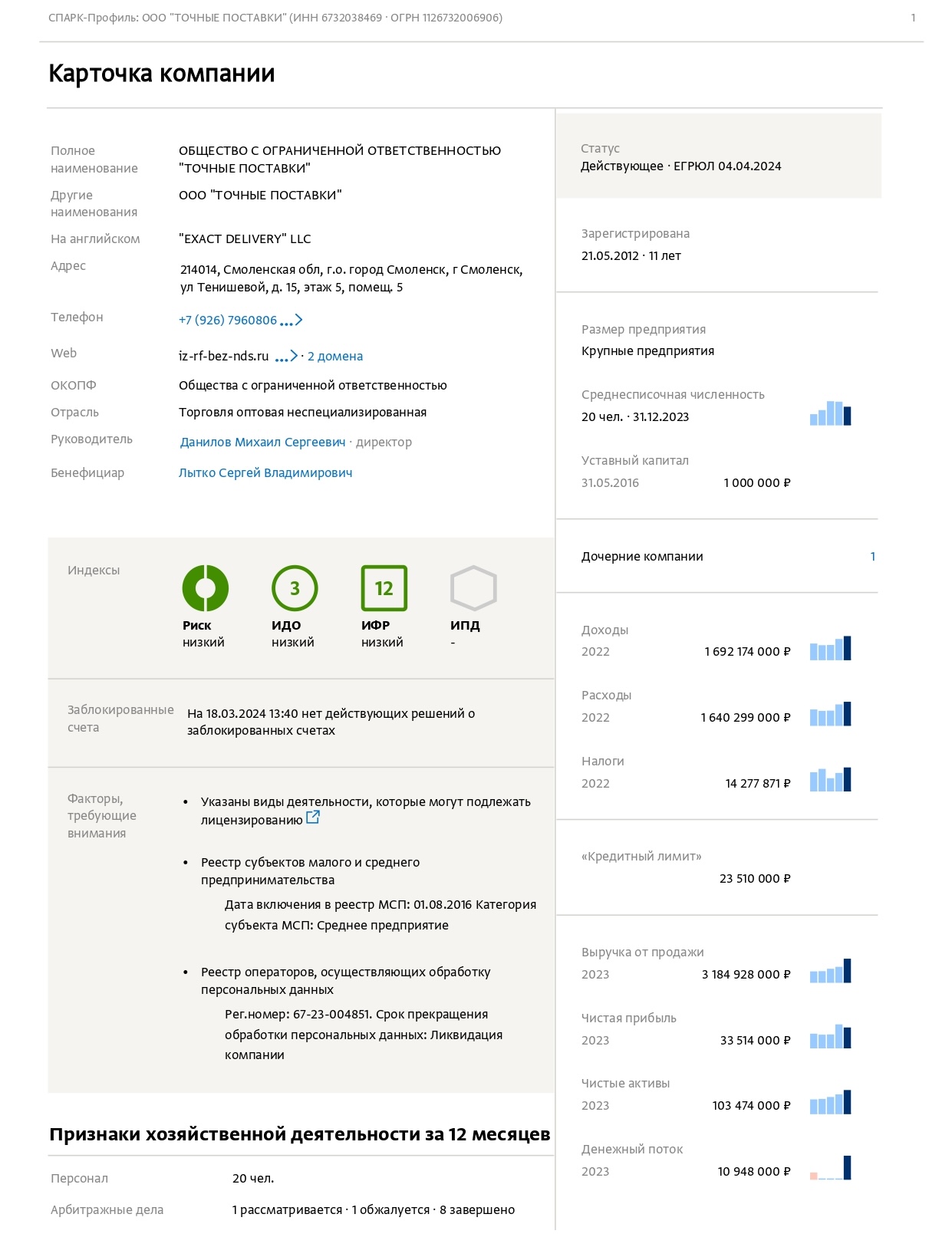Click sales revenue value 3 184 928 000 ₽
The height and width of the screenshot is (1247, 952).
tap(746, 975)
